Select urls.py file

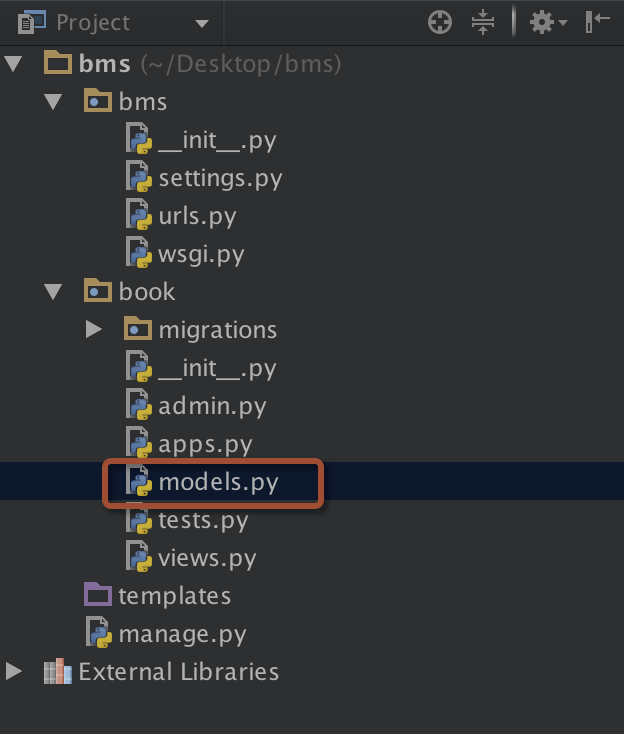point(197,217)
